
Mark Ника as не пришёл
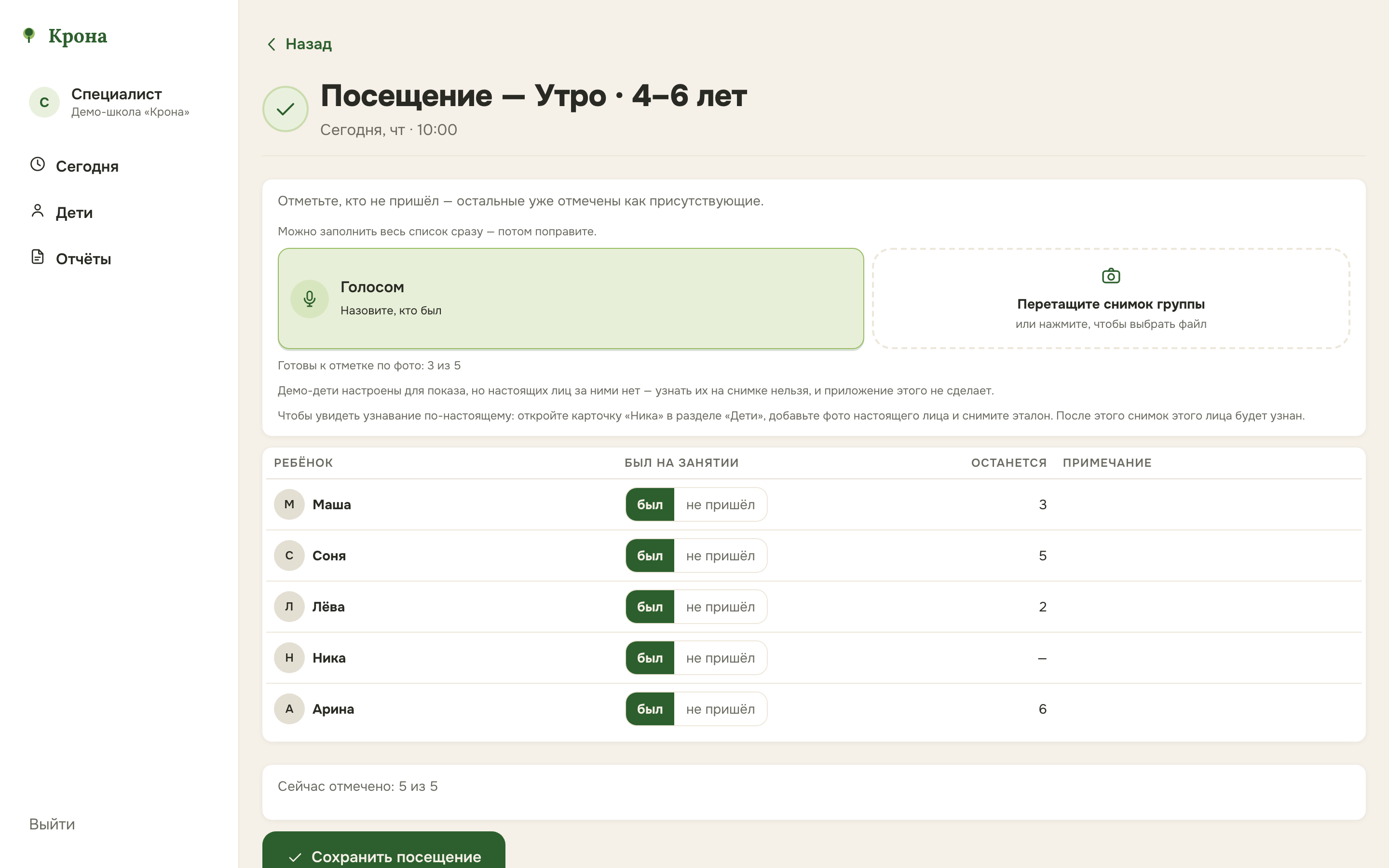721,658
